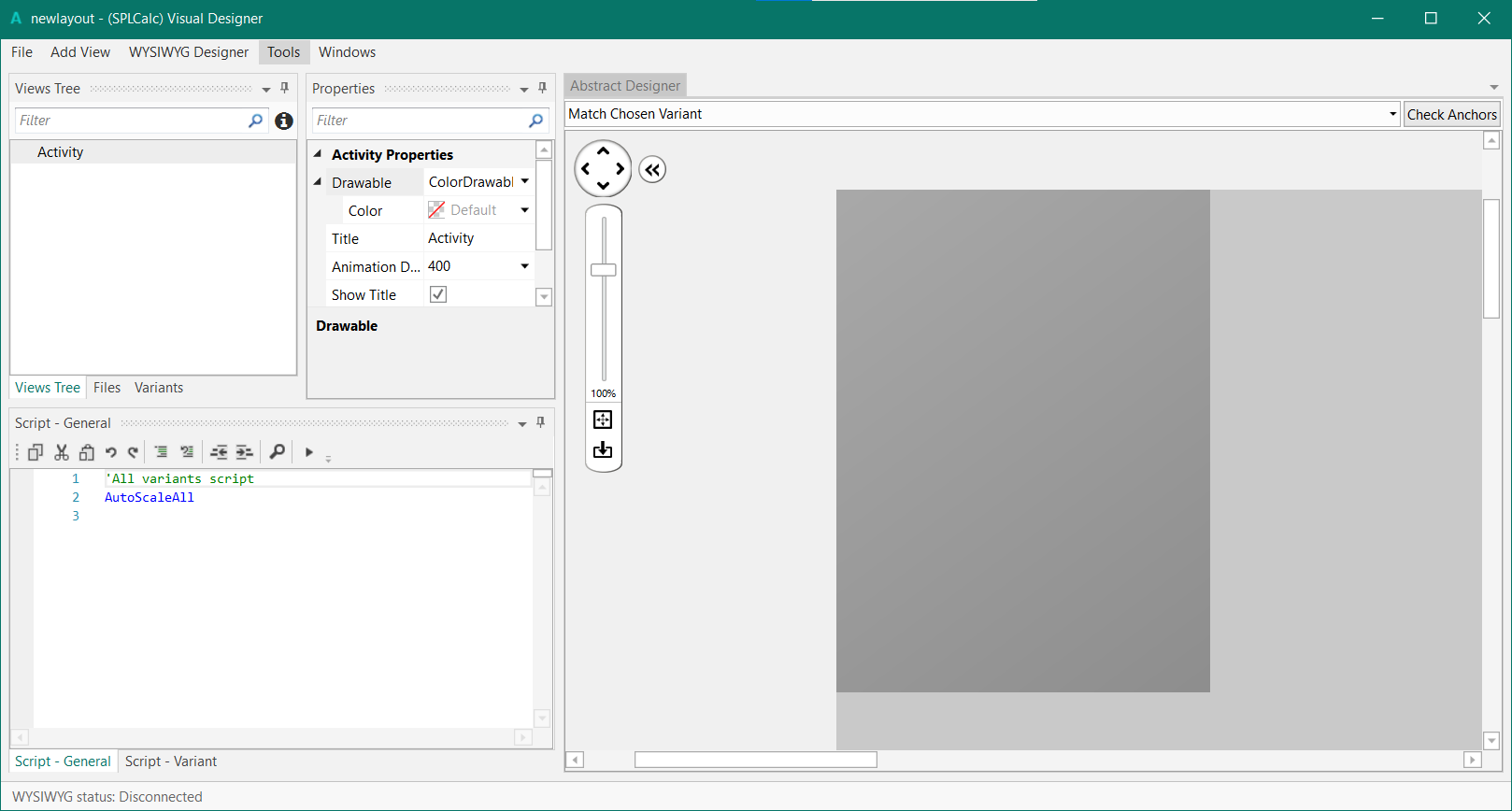Click the Animation Duration value 400

(439, 266)
